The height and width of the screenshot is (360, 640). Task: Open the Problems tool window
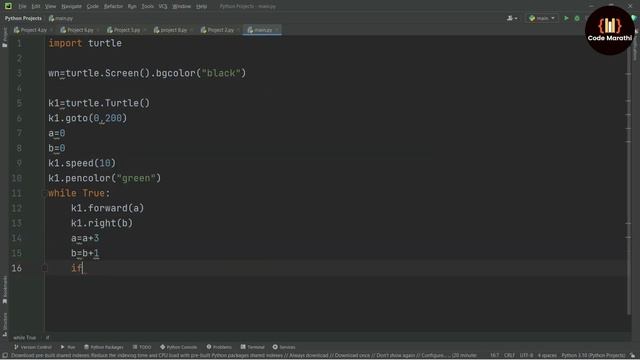click(219, 347)
